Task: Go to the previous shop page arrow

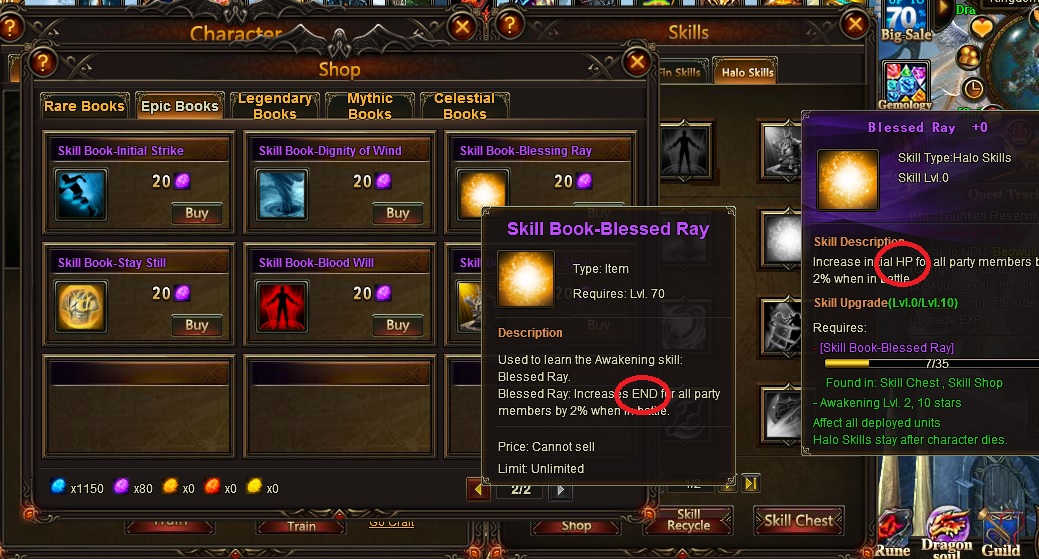Action: 478,490
